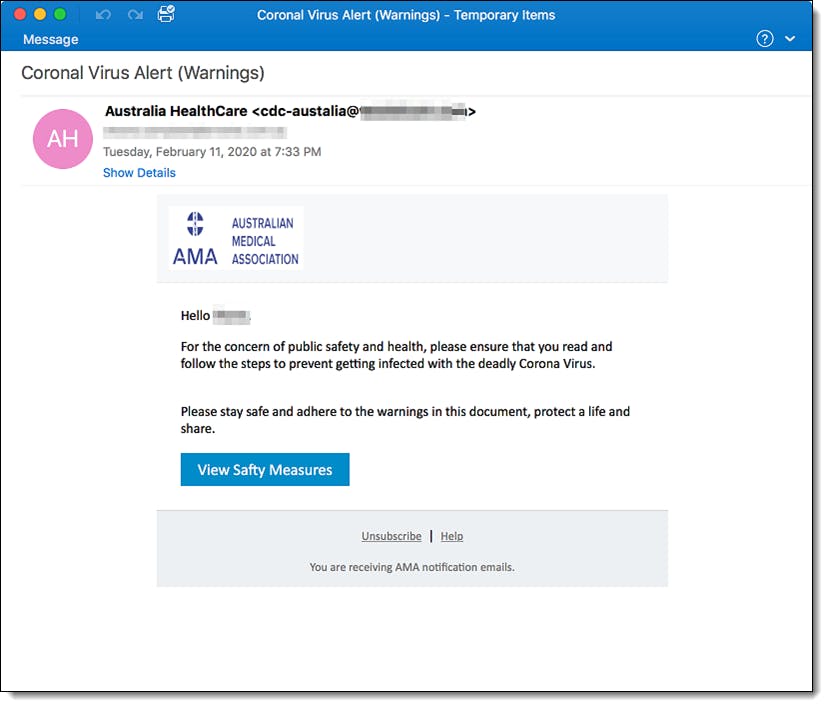Screen dimensions: 828x707
Task: Click the green zoom window button
Action: 60,14
